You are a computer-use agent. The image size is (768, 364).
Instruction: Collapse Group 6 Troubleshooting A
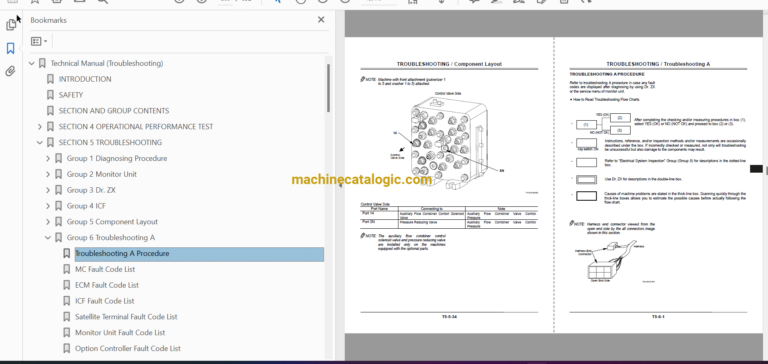48,238
